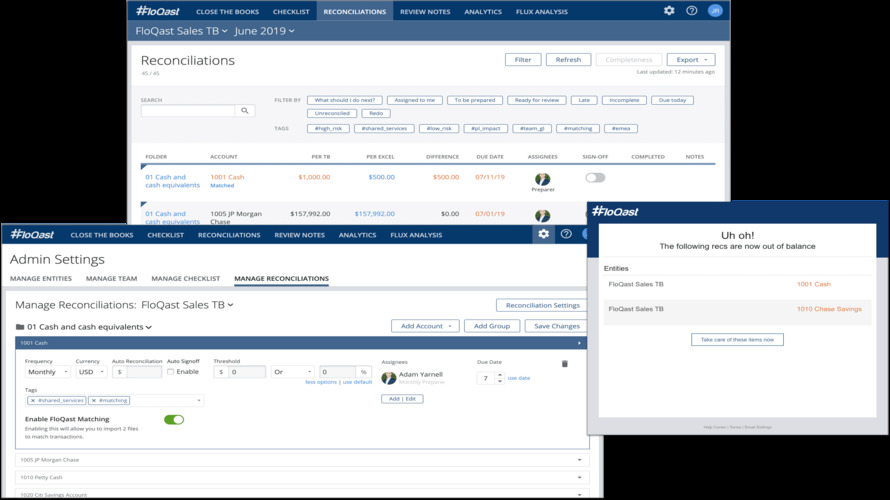Toggle sign-off switch for 1001 Cash
The image size is (890, 500).
pyautogui.click(x=595, y=178)
